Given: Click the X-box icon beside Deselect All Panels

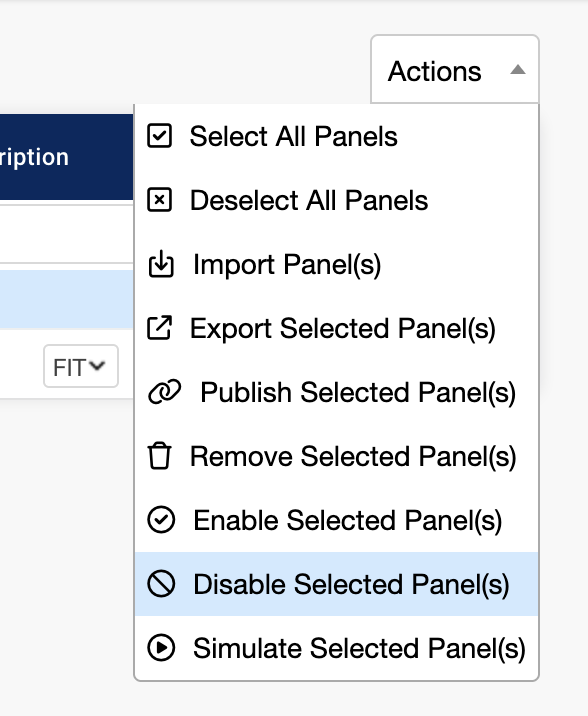Looking at the screenshot, I should click(159, 200).
